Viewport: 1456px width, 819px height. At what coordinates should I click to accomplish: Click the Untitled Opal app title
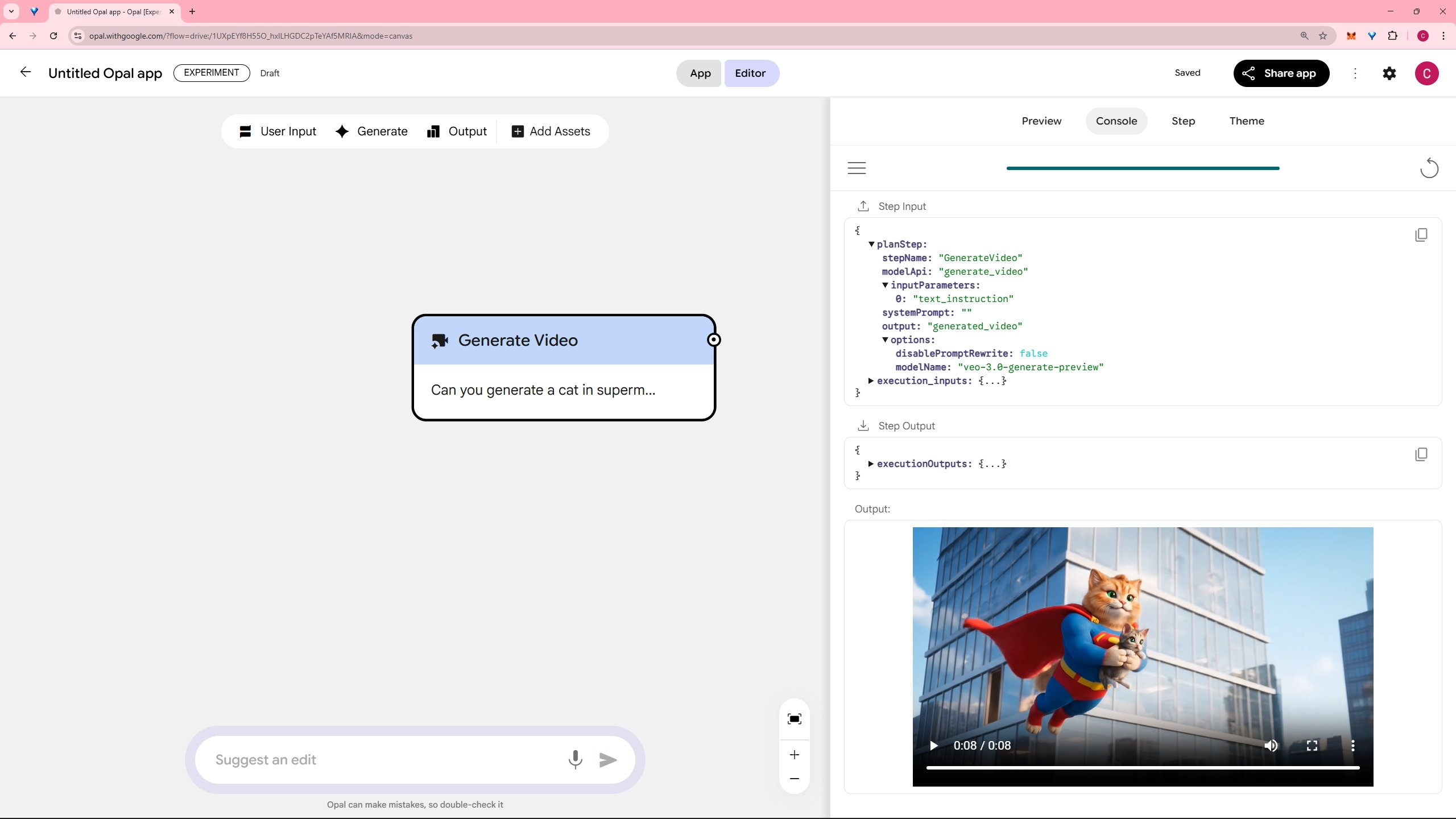105,73
